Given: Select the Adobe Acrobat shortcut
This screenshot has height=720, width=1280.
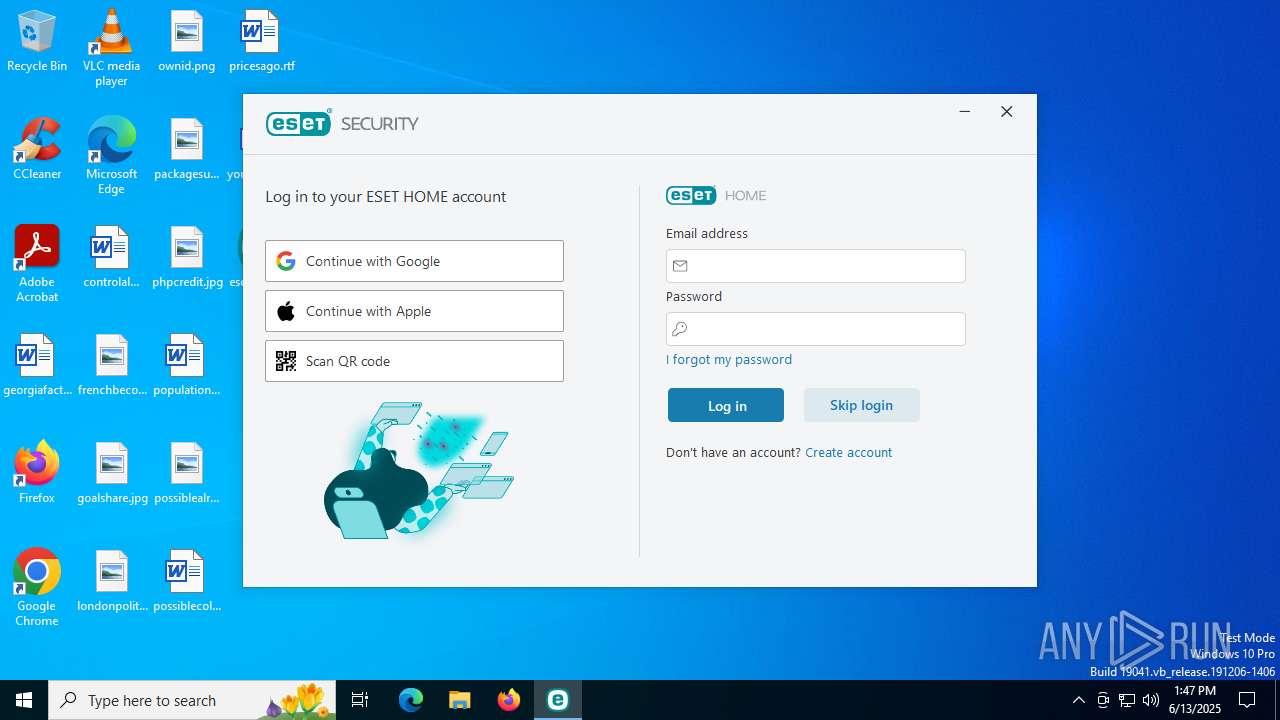Looking at the screenshot, I should [37, 264].
